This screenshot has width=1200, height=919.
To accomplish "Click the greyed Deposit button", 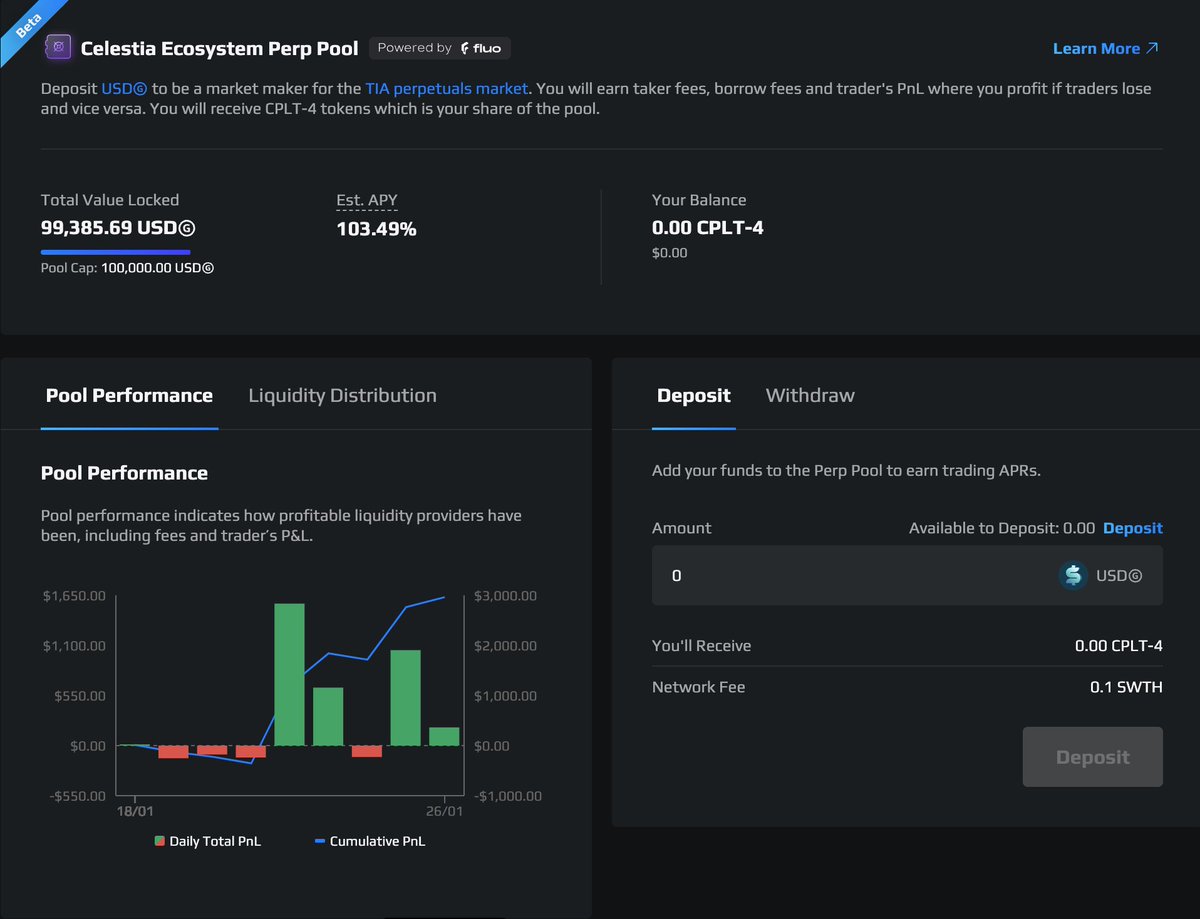I will 1092,757.
